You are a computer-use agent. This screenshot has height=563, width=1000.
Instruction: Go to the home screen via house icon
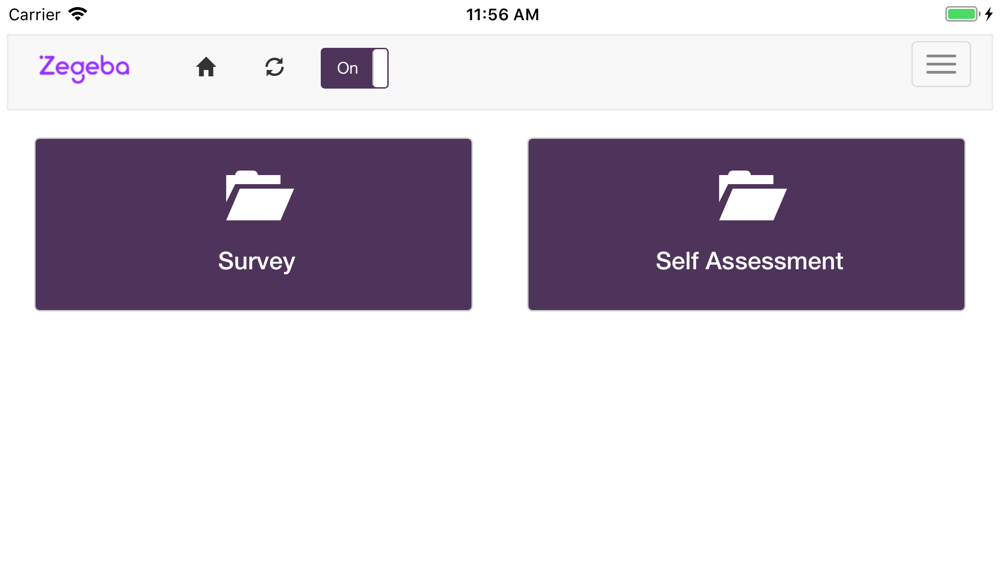pyautogui.click(x=205, y=67)
